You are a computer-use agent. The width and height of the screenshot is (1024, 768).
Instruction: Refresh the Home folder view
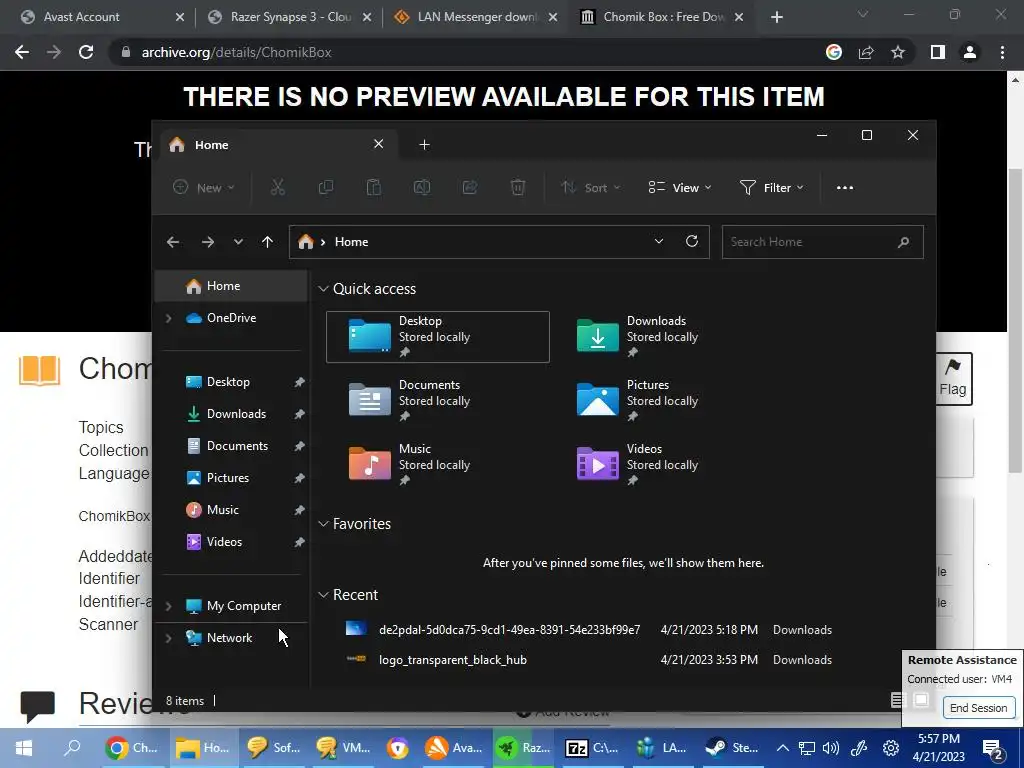692,242
